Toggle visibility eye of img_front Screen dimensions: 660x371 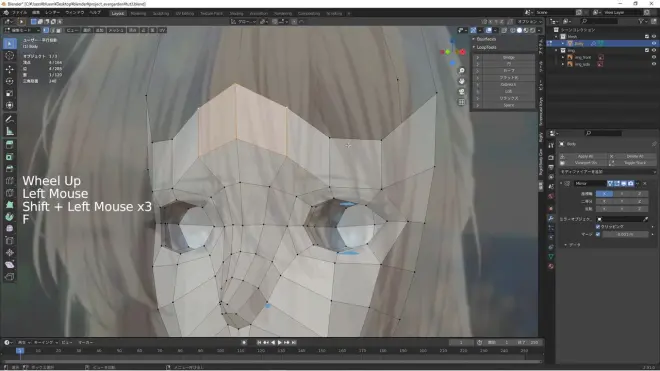pos(654,57)
